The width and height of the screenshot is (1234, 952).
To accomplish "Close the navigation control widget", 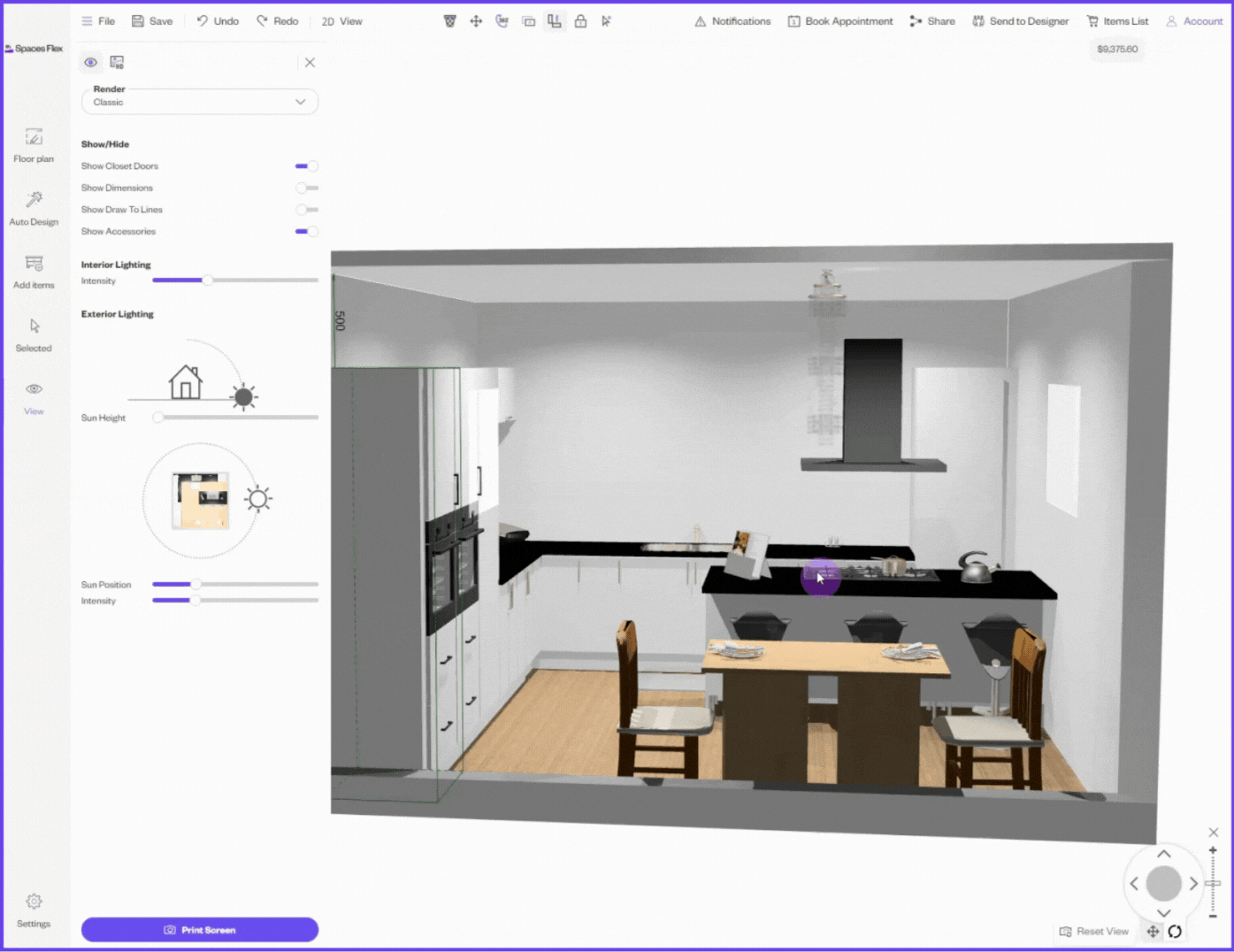I will 1214,833.
